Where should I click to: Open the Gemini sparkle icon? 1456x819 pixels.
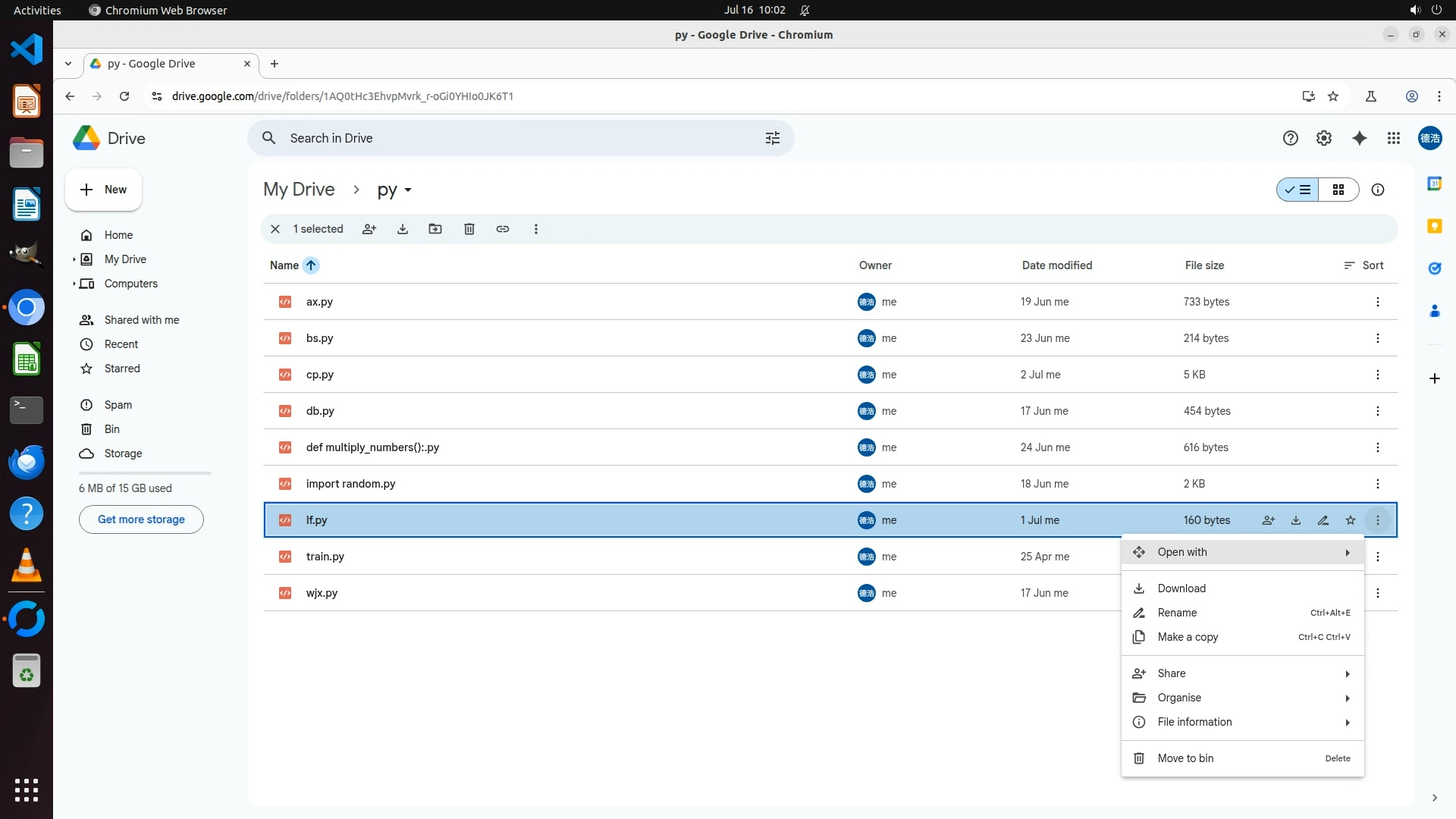click(1360, 138)
